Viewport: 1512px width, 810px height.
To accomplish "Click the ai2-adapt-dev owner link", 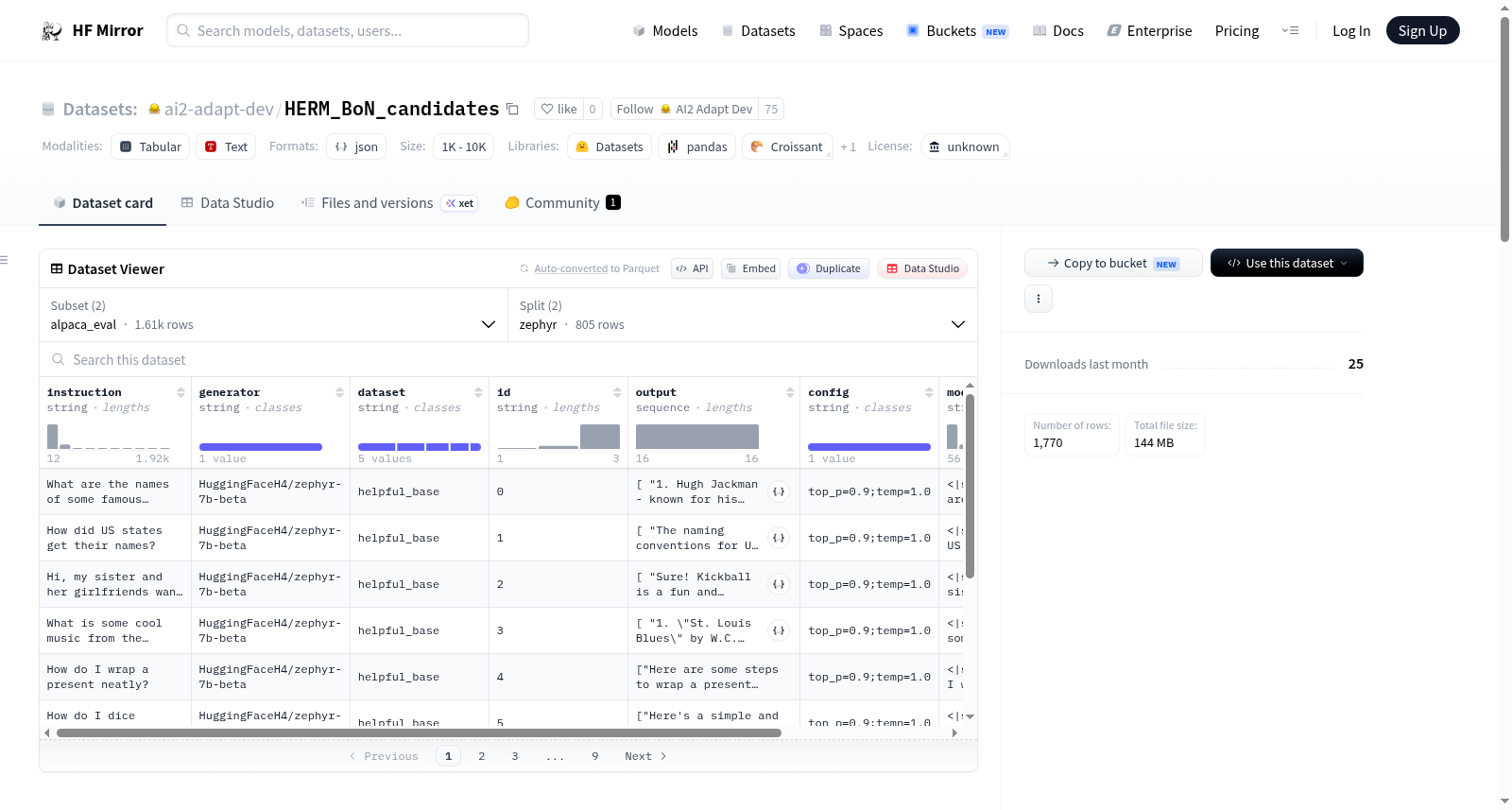I will [x=219, y=109].
